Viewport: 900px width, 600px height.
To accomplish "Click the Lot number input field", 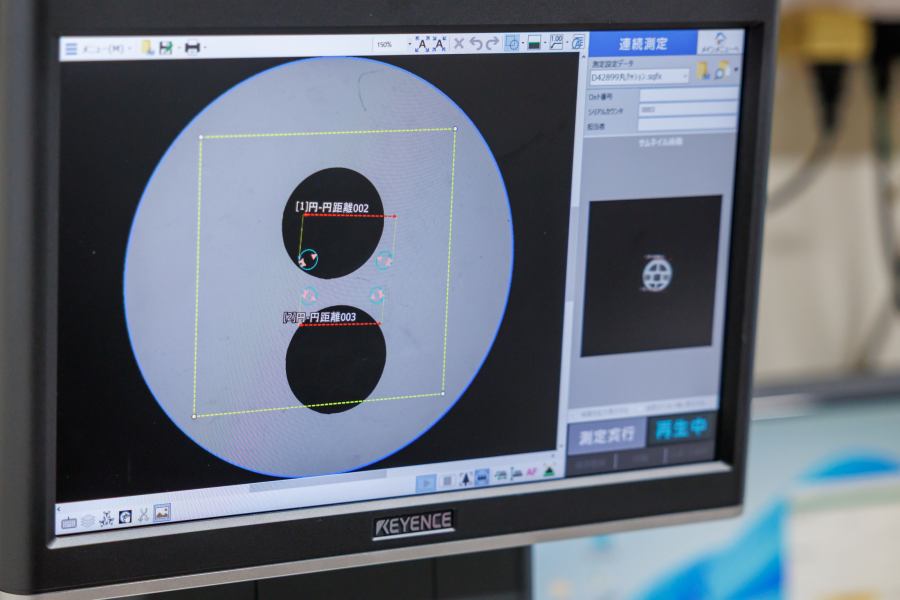I will pyautogui.click(x=688, y=94).
